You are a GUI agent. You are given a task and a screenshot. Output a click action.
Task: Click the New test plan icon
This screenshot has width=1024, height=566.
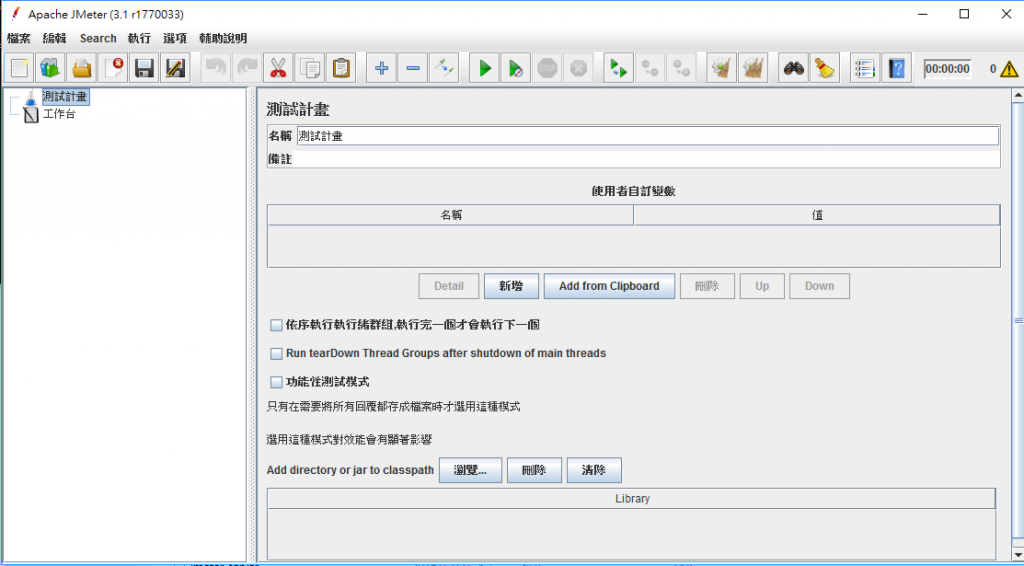pyautogui.click(x=20, y=68)
